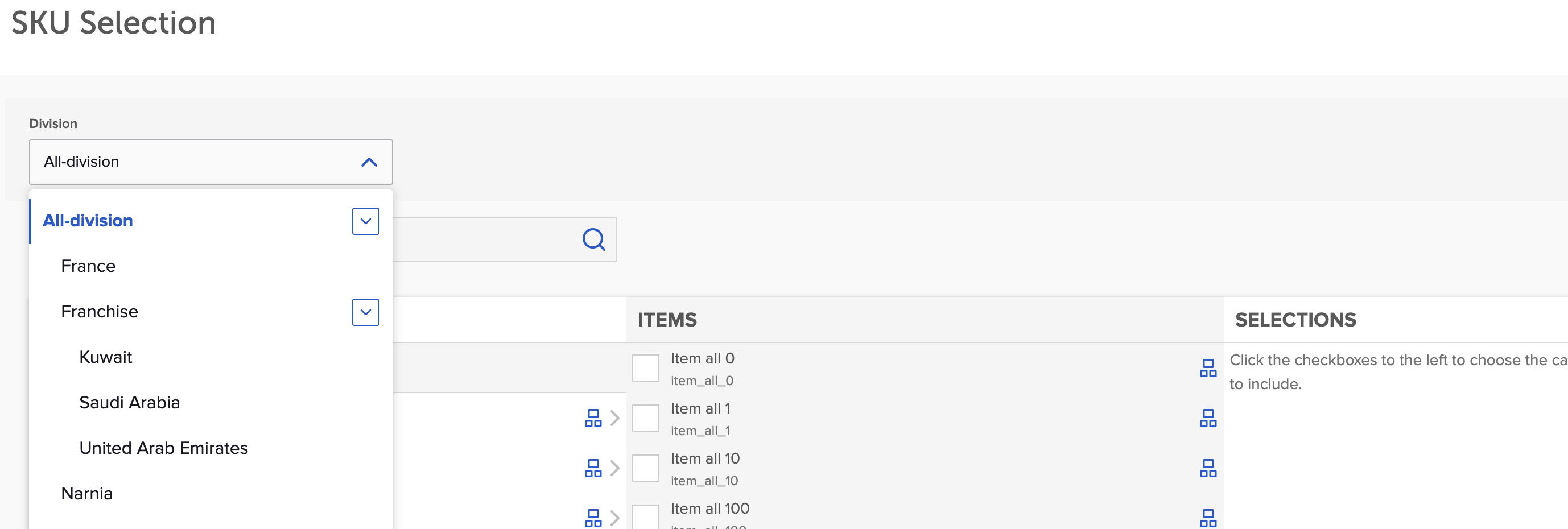Screen dimensions: 1568x529
Task: Collapse the Division dropdown field
Action: pos(369,162)
